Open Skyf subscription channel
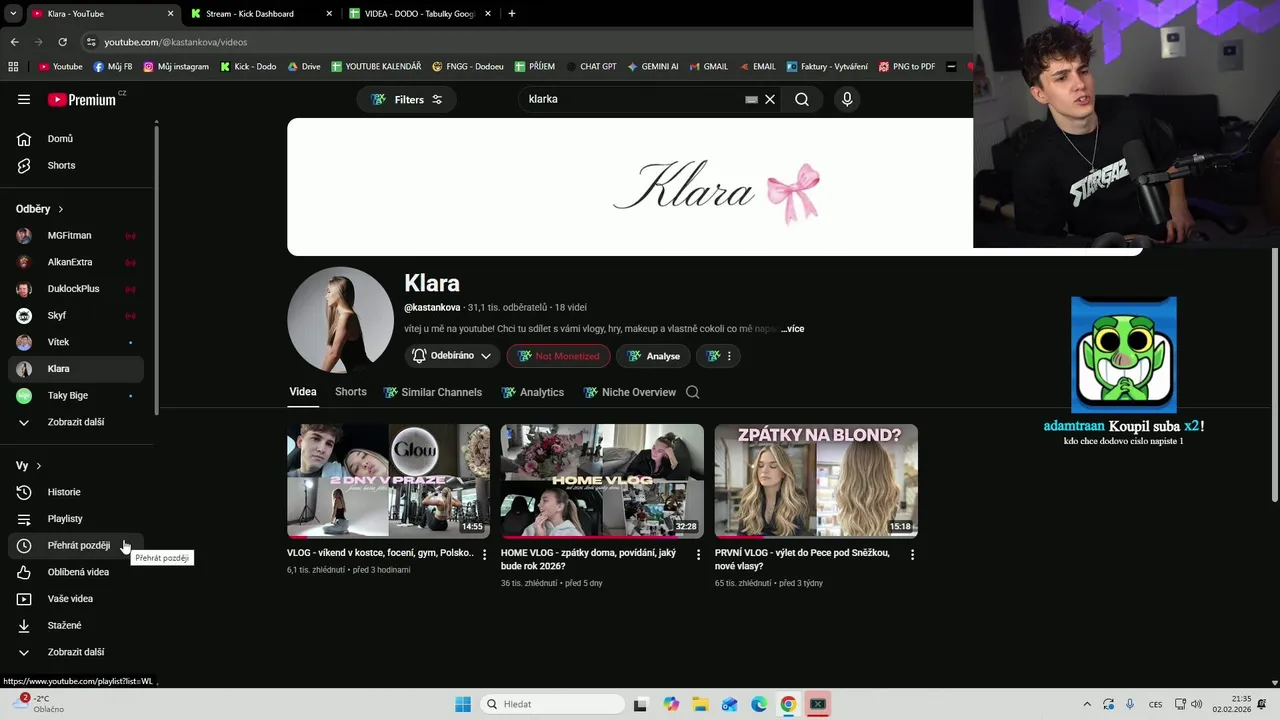Screen dimensions: 1280x720 tap(76, 315)
